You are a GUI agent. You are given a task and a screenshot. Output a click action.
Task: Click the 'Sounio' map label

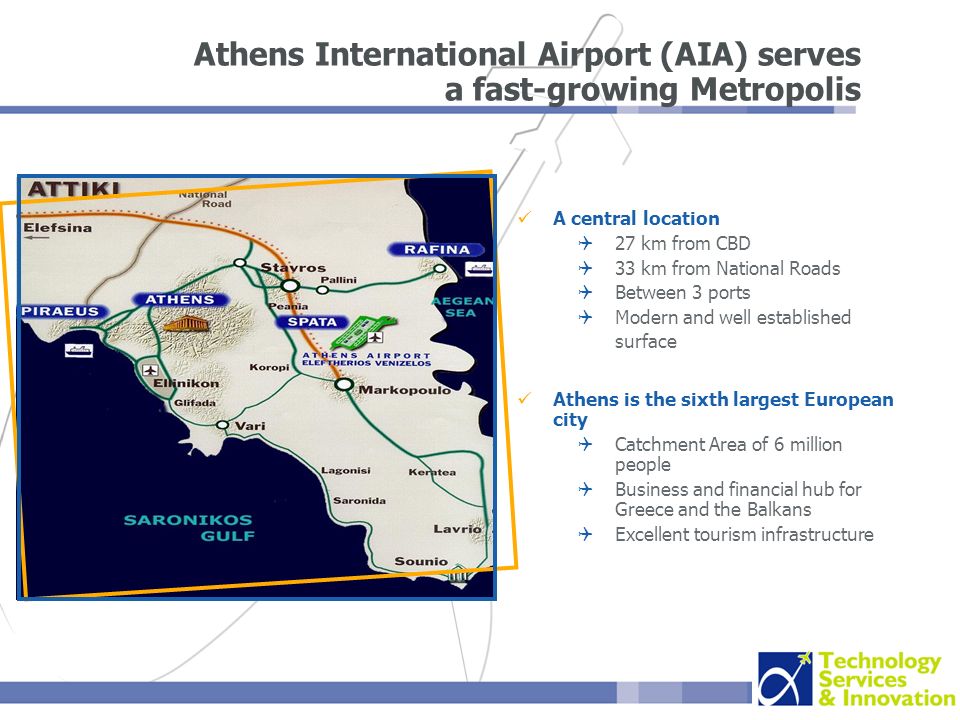point(421,561)
